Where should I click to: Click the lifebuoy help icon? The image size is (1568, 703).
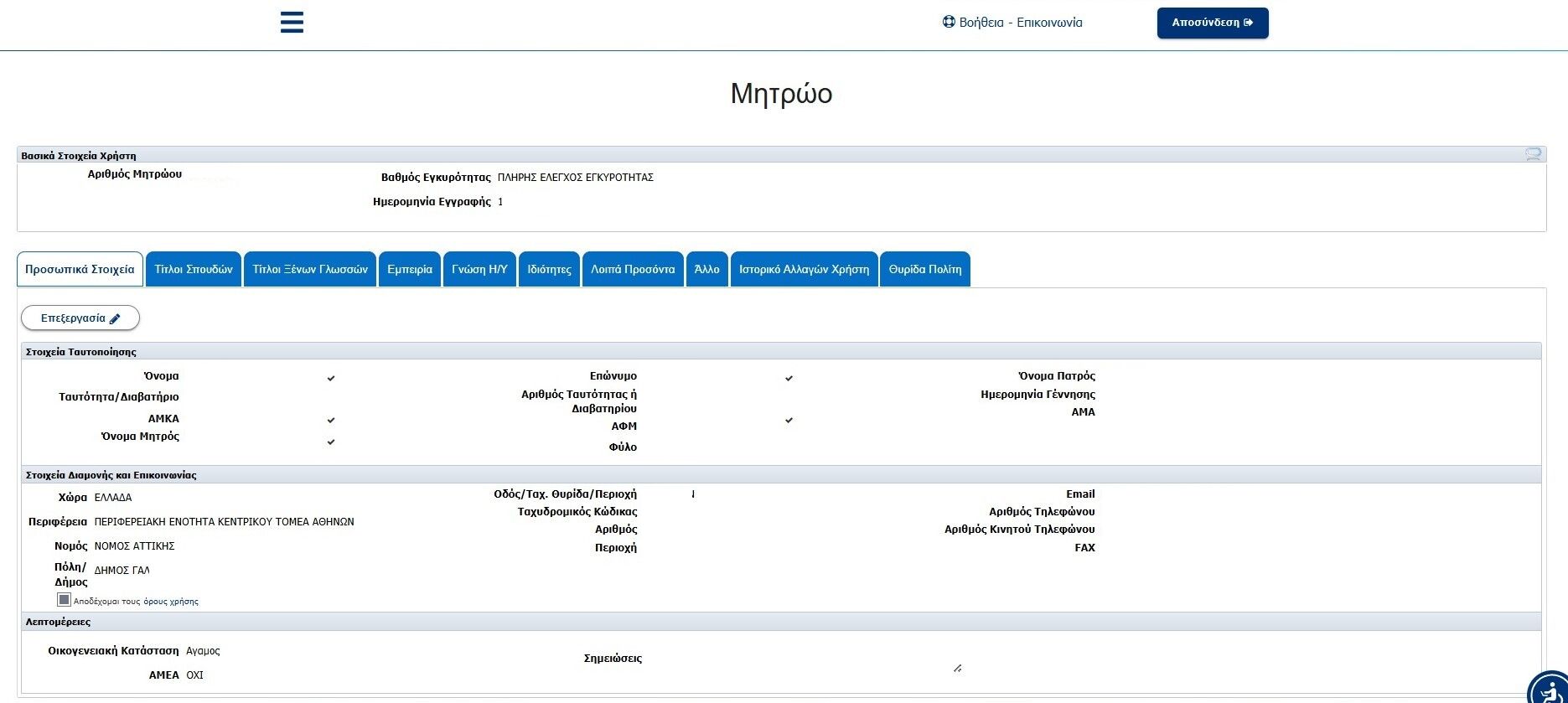tap(949, 23)
